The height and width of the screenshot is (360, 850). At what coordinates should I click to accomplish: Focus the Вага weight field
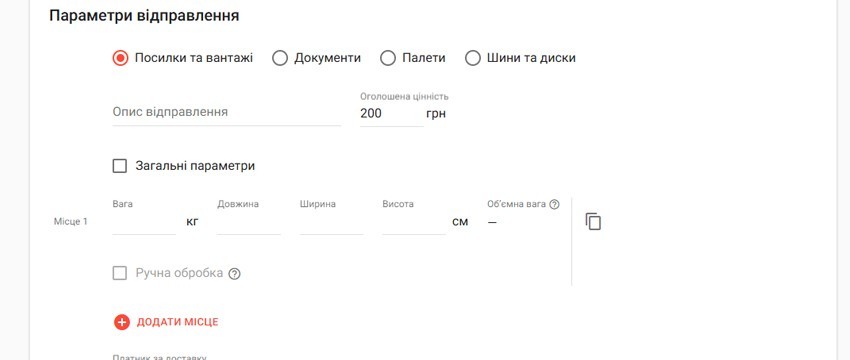(144, 222)
